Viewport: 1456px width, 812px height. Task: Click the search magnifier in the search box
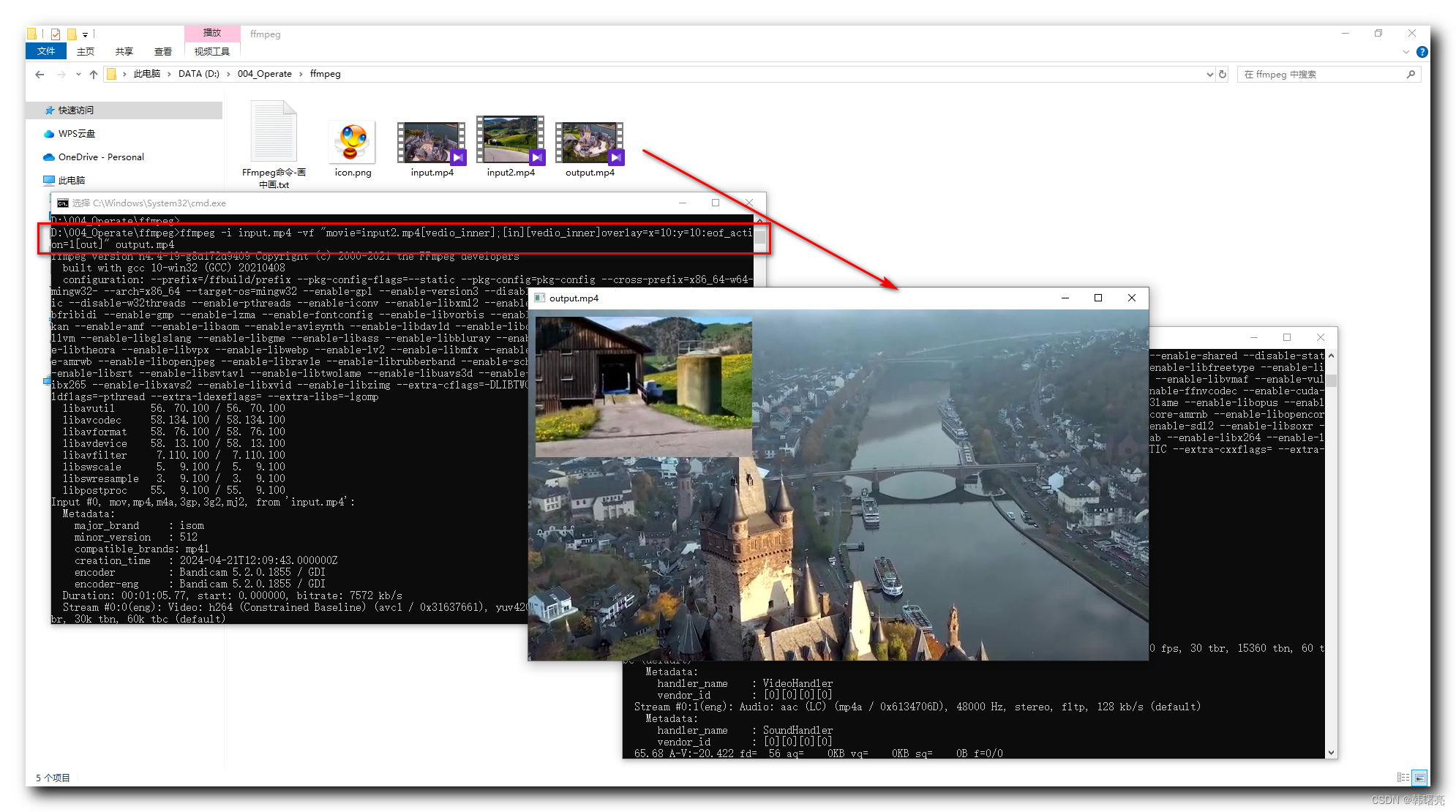pos(1412,74)
